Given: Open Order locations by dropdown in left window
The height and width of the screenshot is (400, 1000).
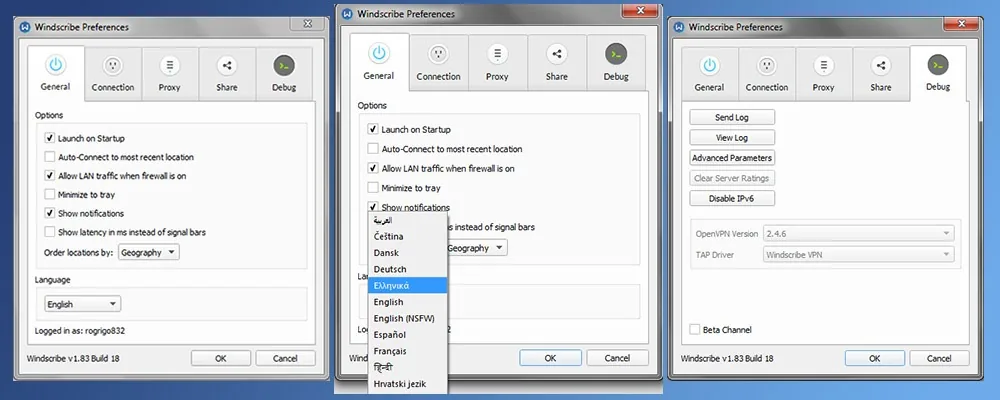Looking at the screenshot, I should click(x=149, y=252).
